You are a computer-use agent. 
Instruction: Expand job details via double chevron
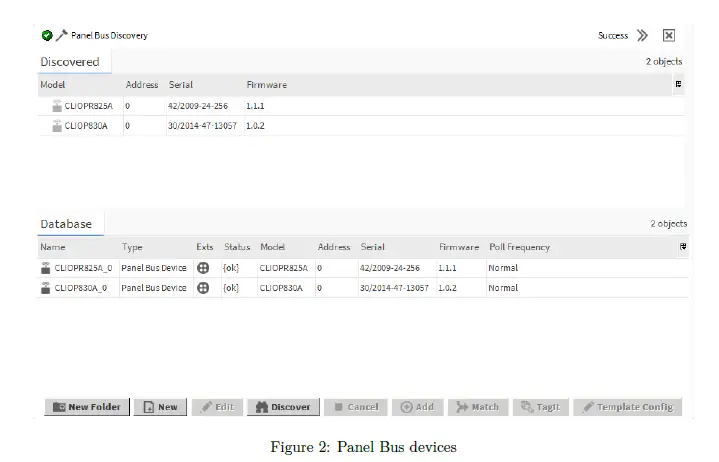(642, 35)
